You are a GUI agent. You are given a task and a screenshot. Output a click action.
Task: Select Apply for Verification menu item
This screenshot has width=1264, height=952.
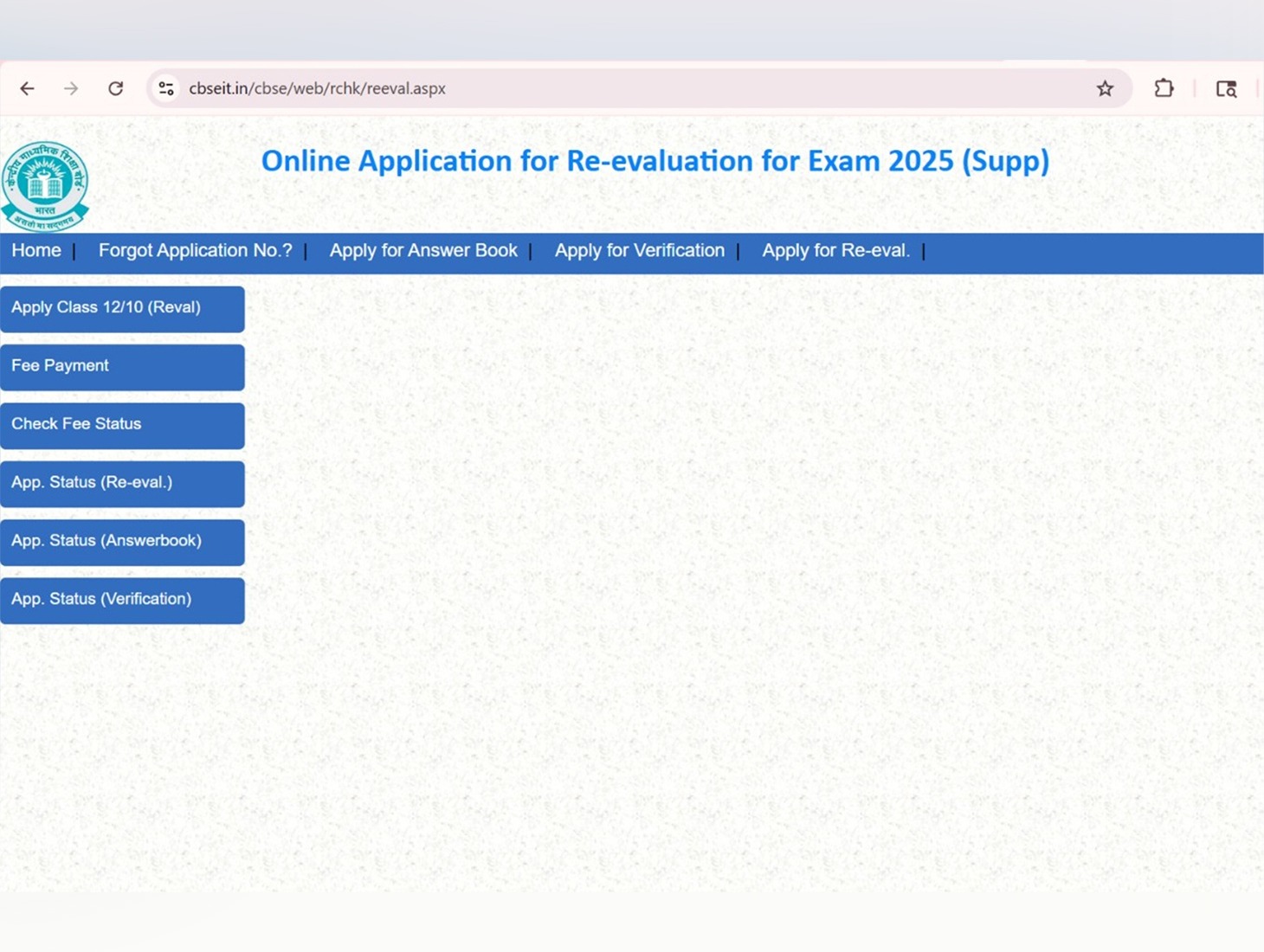pos(640,251)
